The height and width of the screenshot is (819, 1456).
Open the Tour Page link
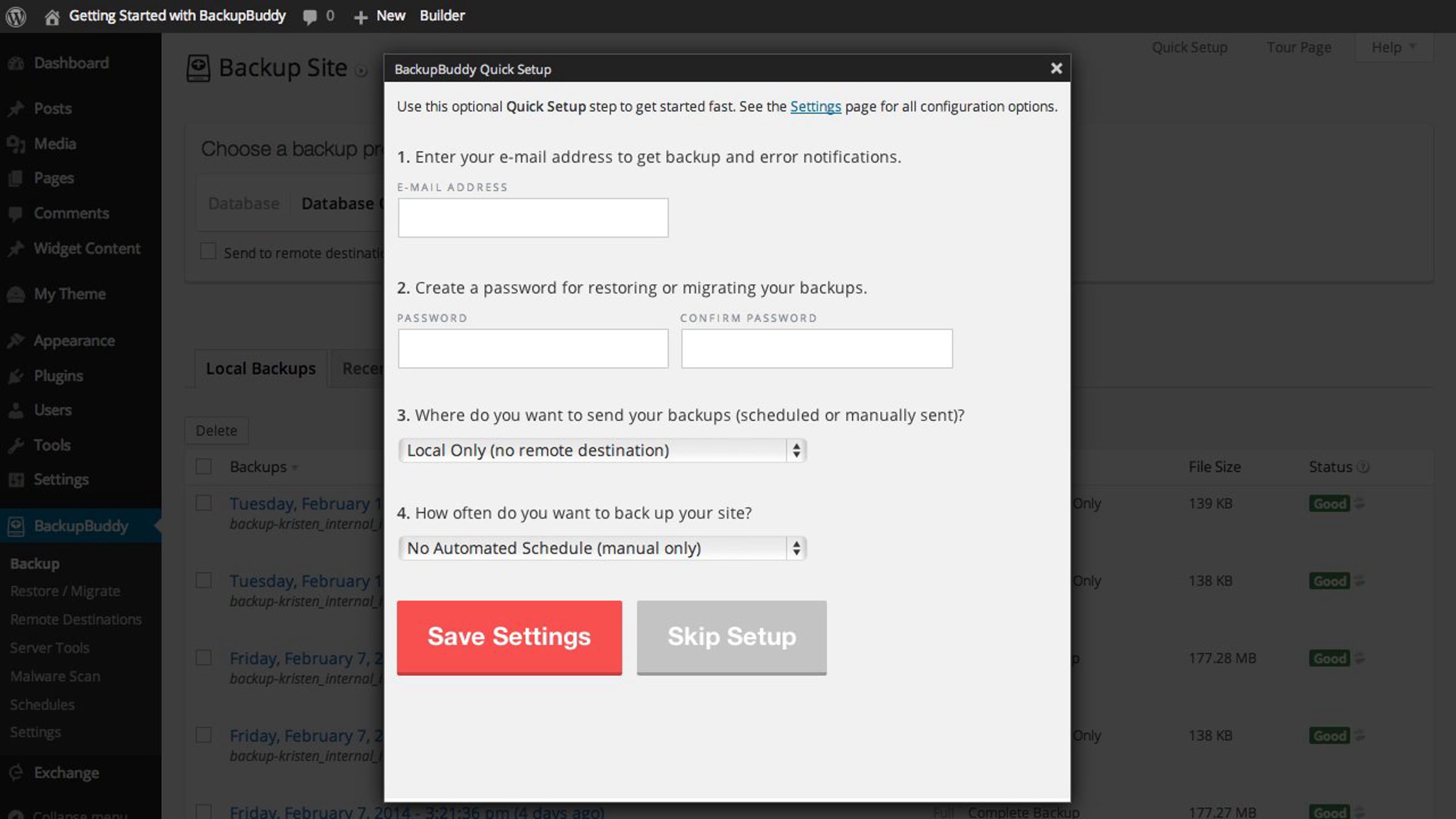click(x=1299, y=47)
